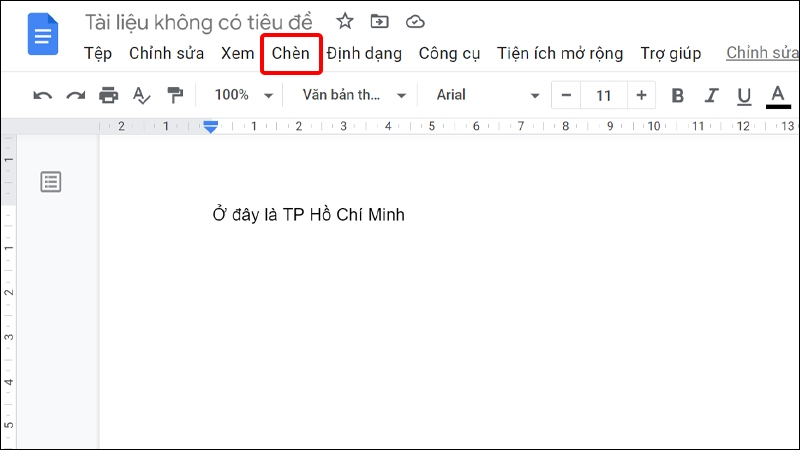
Task: Open the Định dạng menu
Action: pyautogui.click(x=364, y=54)
